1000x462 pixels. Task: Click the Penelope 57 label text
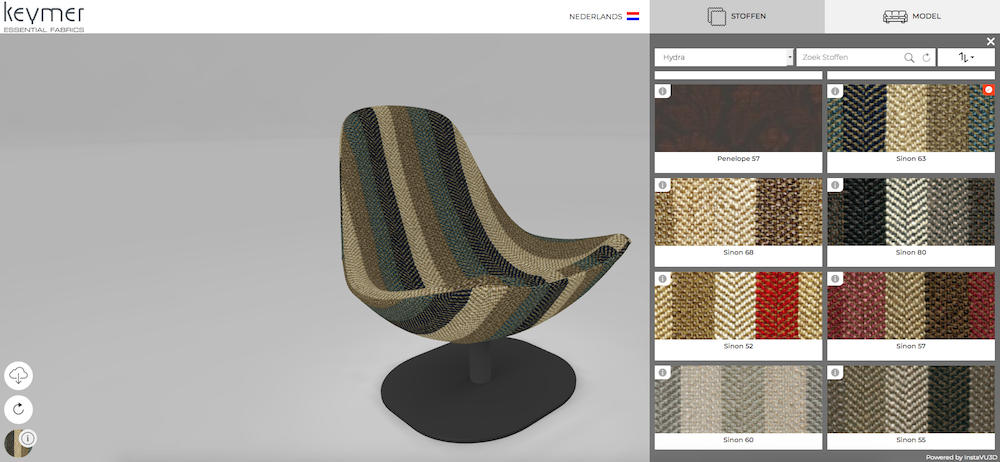pyautogui.click(x=739, y=159)
